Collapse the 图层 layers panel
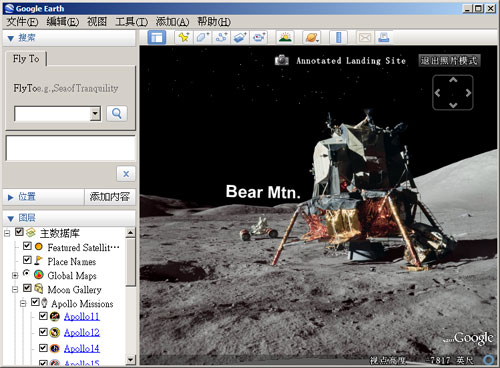The width and height of the screenshot is (500, 368). pos(11,219)
